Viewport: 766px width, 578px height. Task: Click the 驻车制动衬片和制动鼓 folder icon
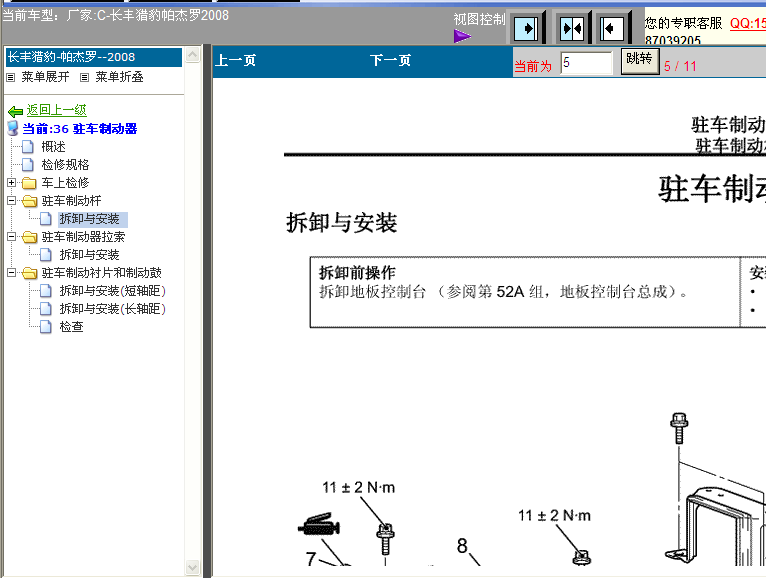29,273
